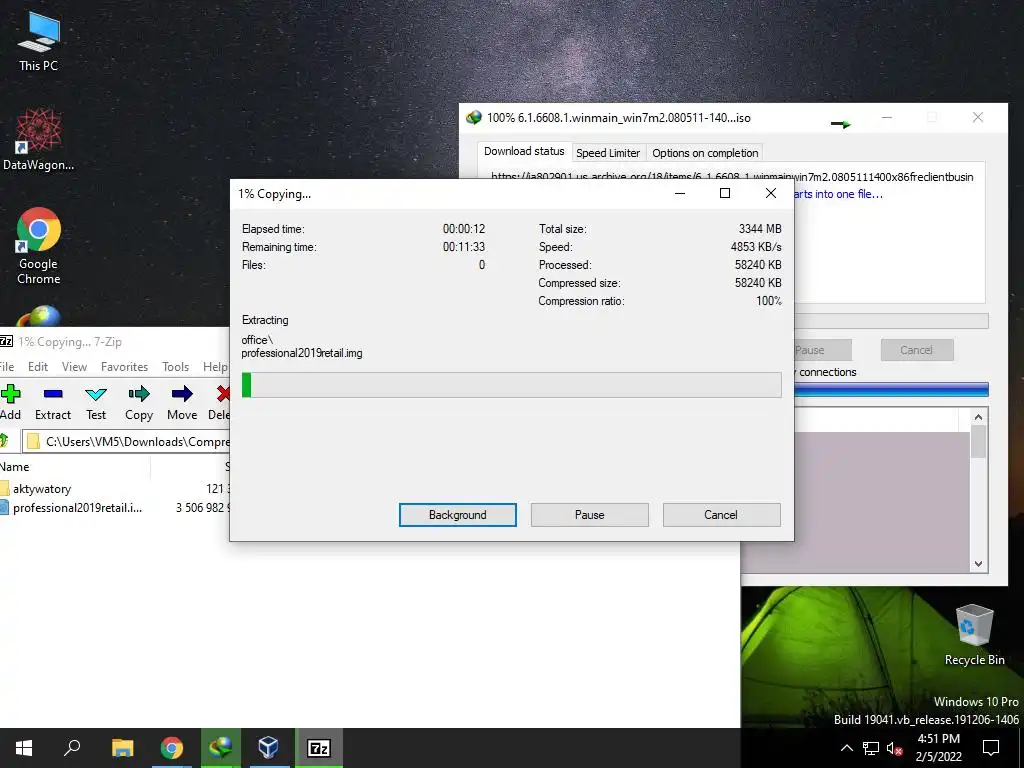The height and width of the screenshot is (768, 1024).
Task: Select the aktywatory folder in 7-Zip
Action: (42, 488)
